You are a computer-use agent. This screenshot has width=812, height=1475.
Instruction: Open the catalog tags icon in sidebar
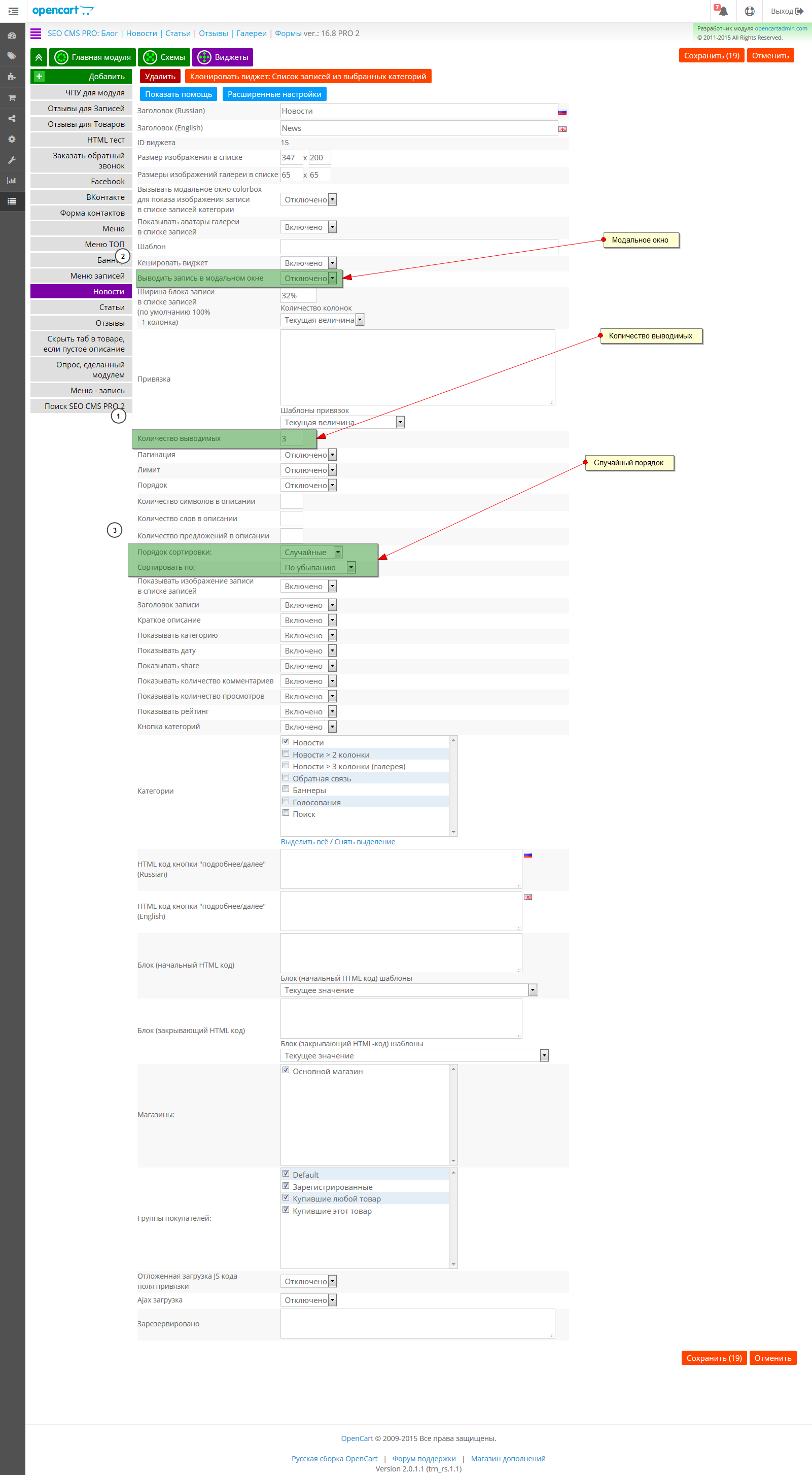point(12,56)
